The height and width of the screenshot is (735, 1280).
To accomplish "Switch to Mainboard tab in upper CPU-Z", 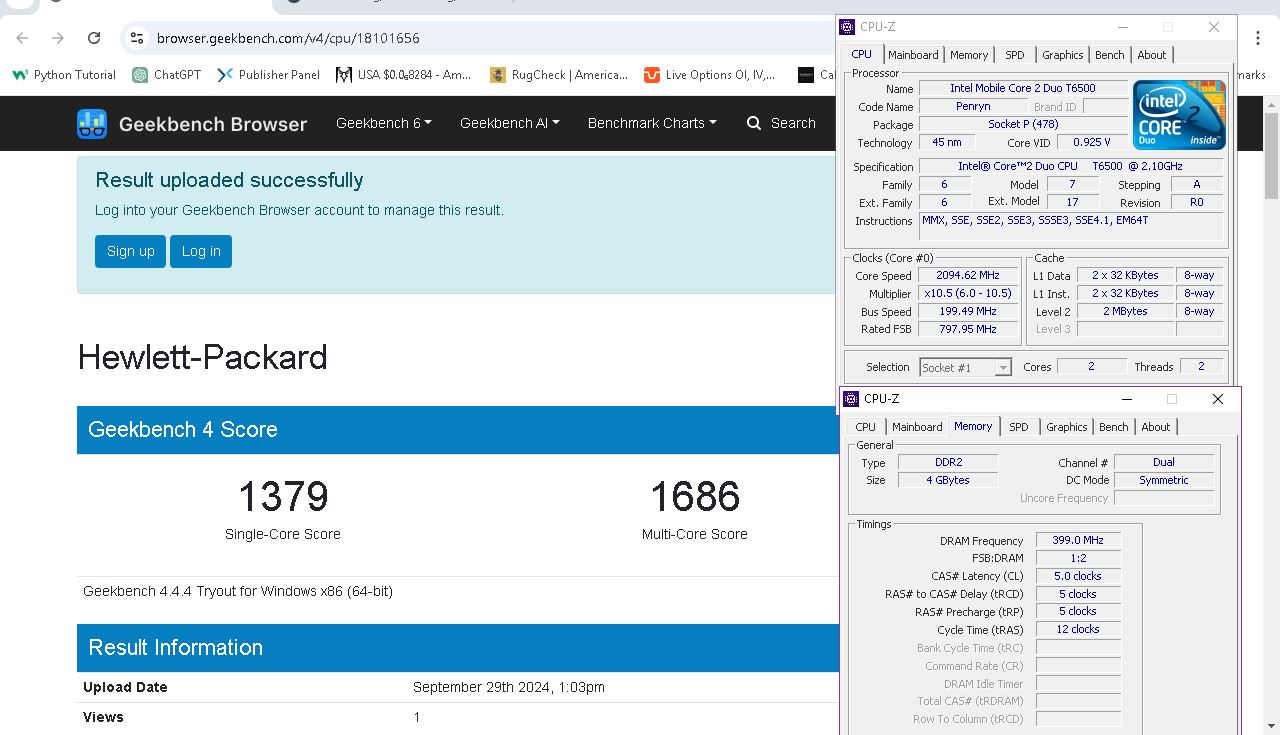I will [913, 55].
